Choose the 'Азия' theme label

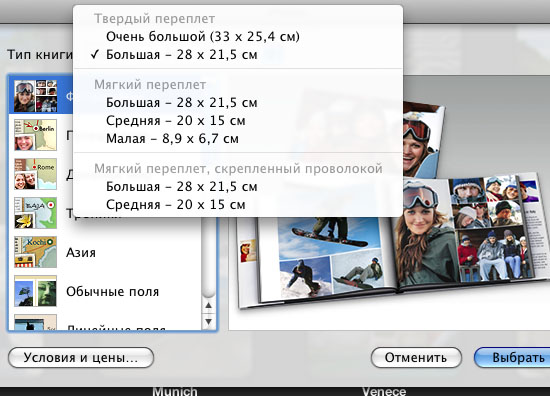[x=81, y=253]
